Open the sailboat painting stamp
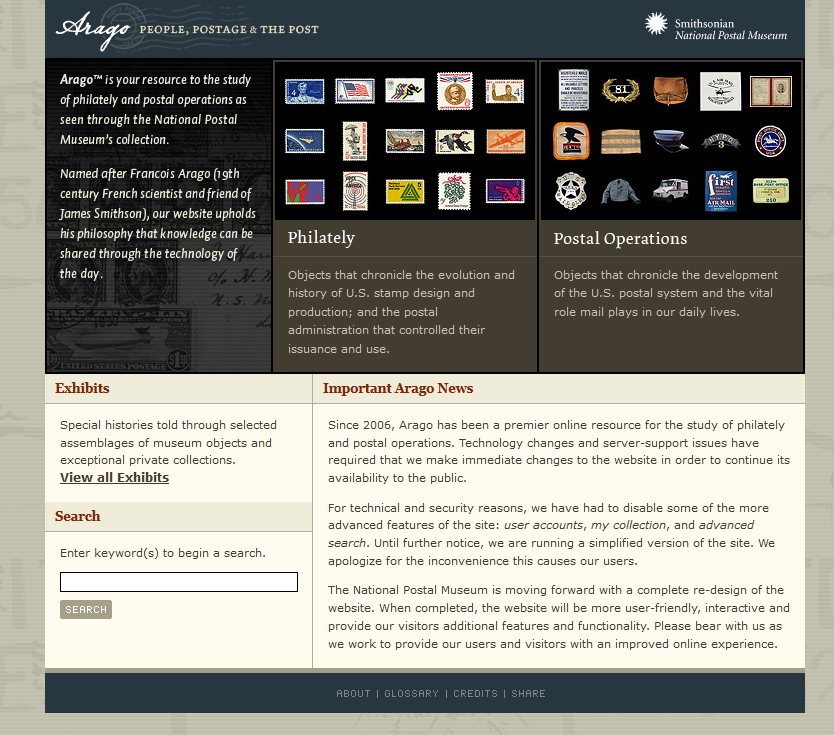The width and height of the screenshot is (834, 735). click(405, 141)
